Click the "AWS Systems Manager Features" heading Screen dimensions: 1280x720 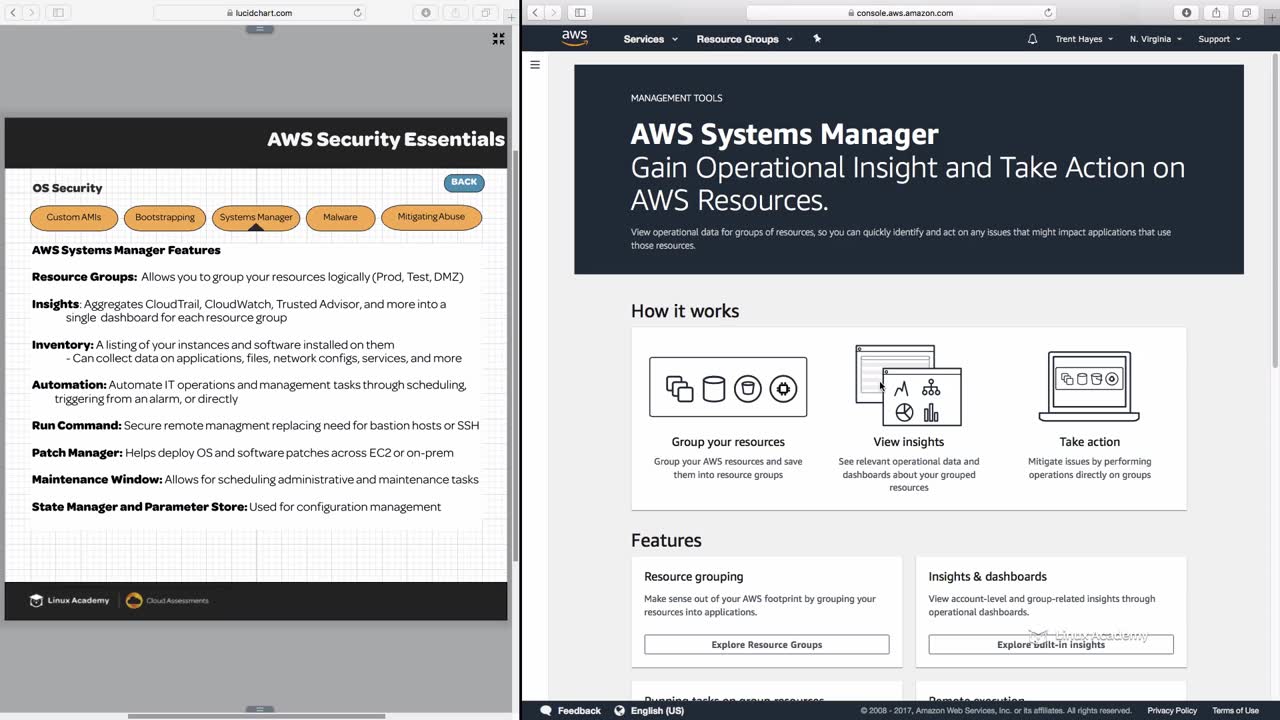[x=126, y=250]
